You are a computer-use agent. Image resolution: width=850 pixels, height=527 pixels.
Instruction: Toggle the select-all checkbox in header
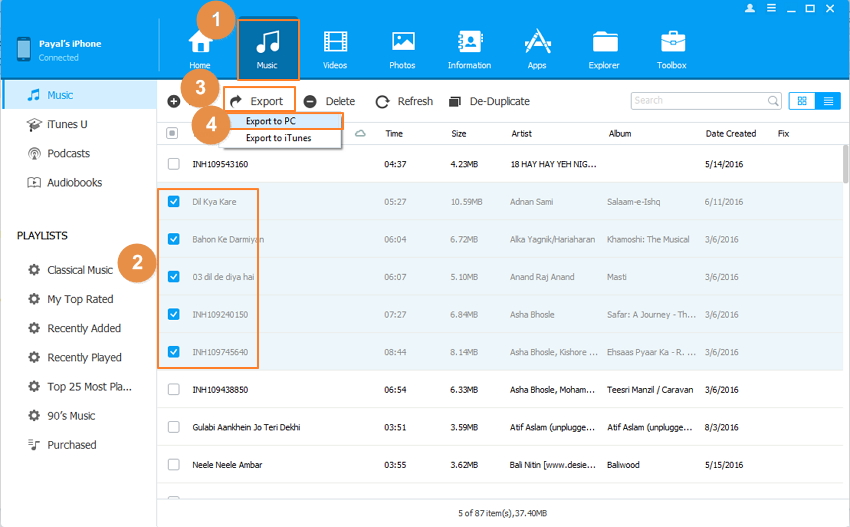[173, 133]
